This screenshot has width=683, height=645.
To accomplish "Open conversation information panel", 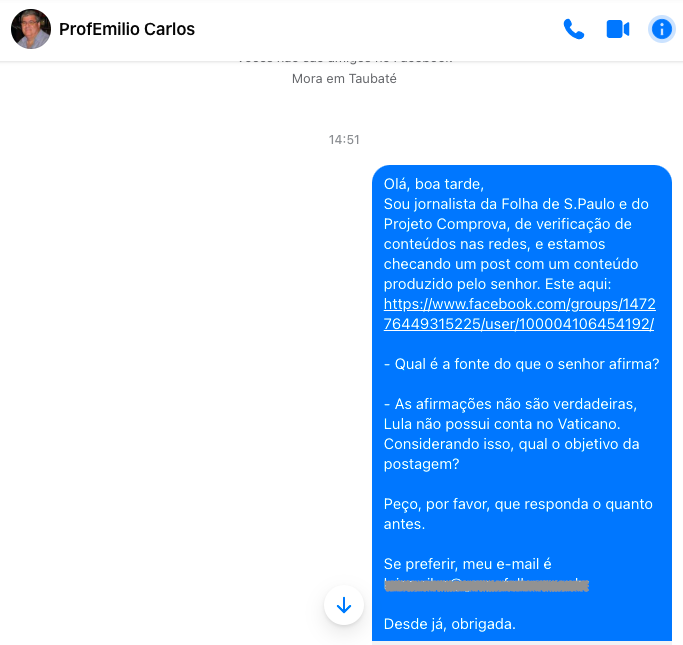I will [662, 29].
